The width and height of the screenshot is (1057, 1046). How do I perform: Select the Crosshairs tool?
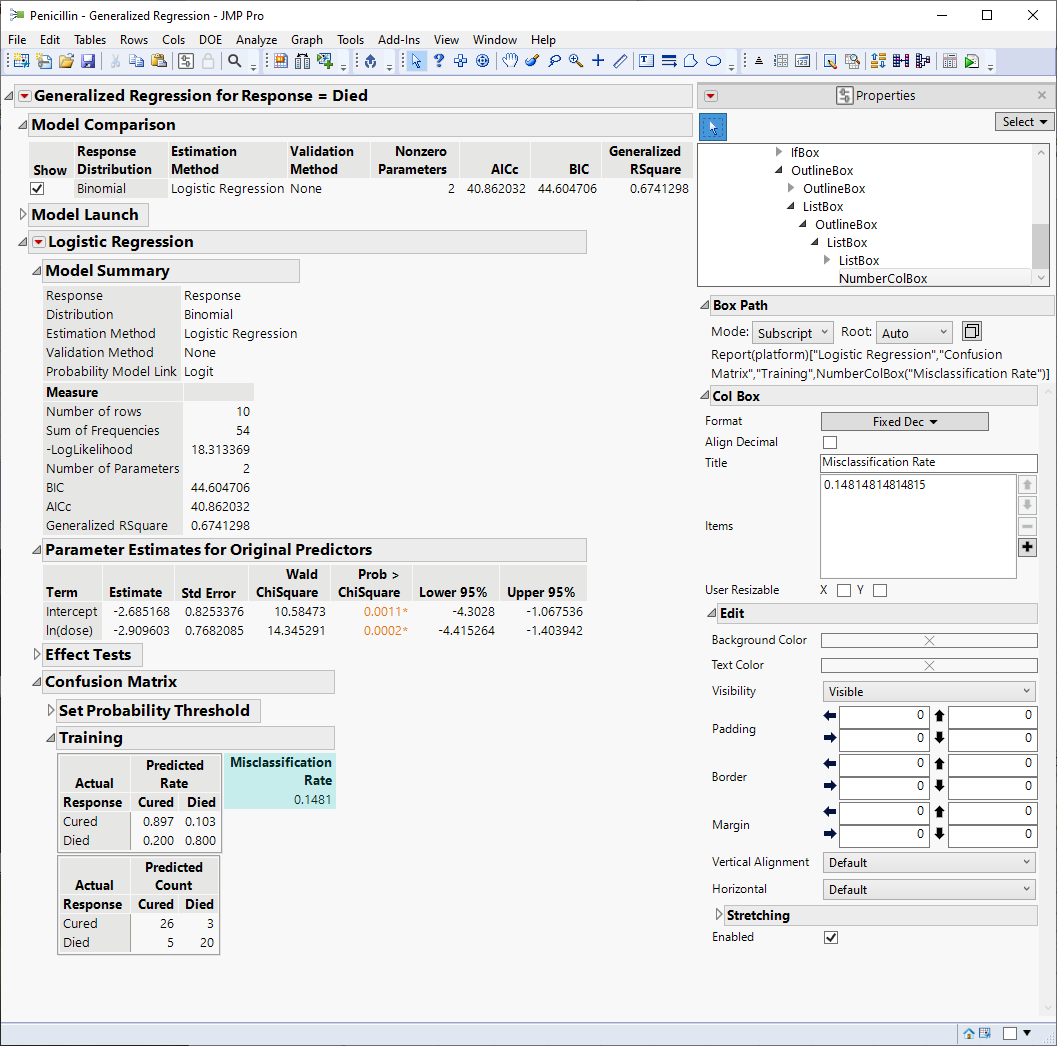[598, 61]
